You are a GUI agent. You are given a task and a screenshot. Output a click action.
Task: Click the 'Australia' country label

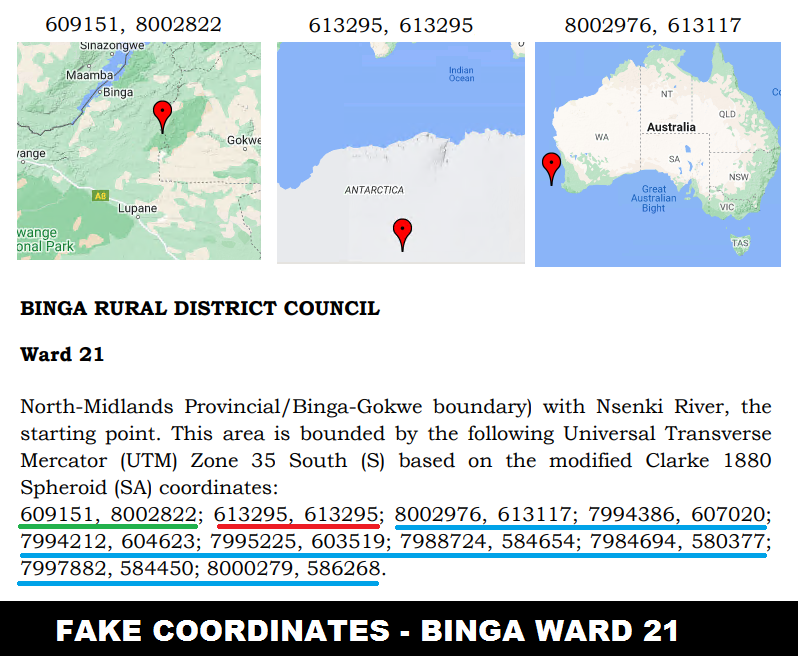tap(671, 127)
